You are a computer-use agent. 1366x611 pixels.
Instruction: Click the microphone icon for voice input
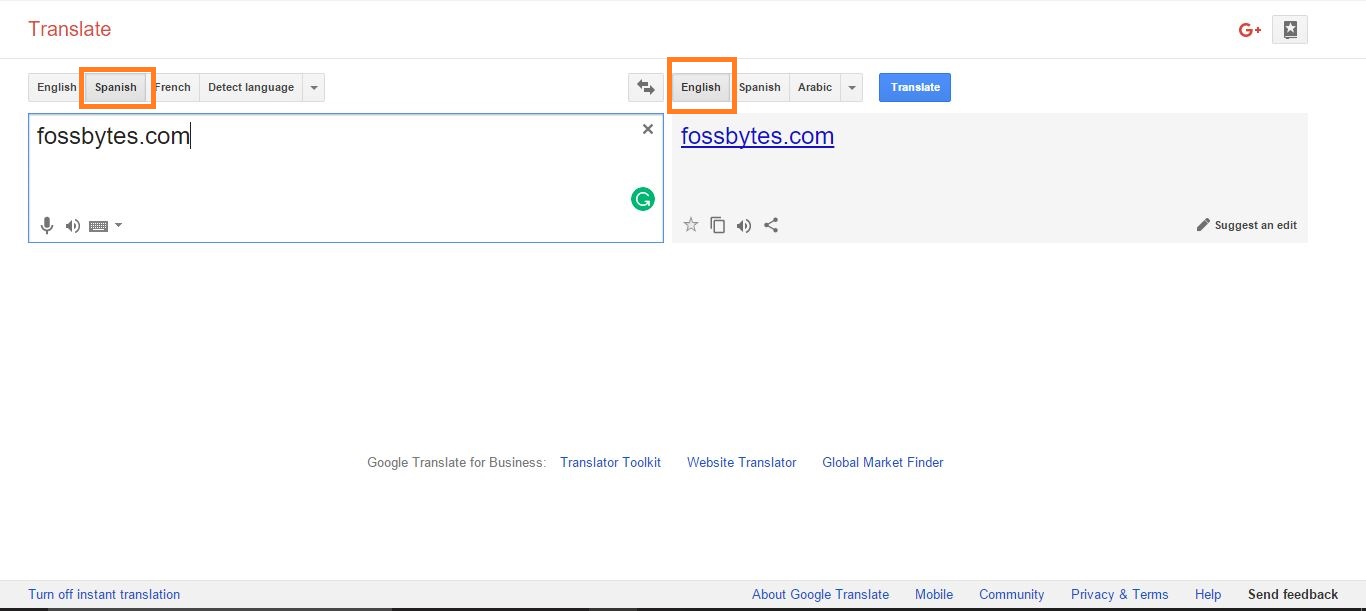(x=46, y=225)
